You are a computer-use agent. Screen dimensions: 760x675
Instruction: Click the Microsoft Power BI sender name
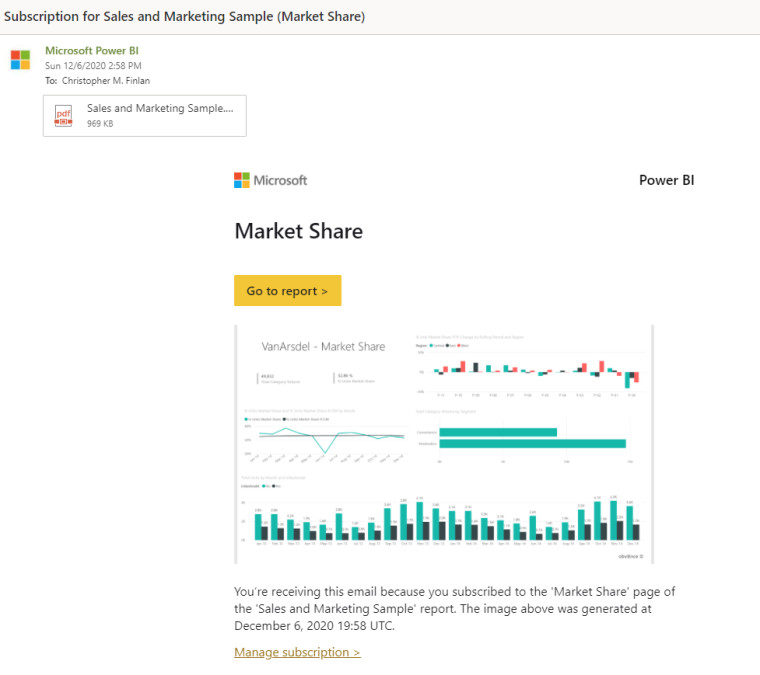click(92, 50)
